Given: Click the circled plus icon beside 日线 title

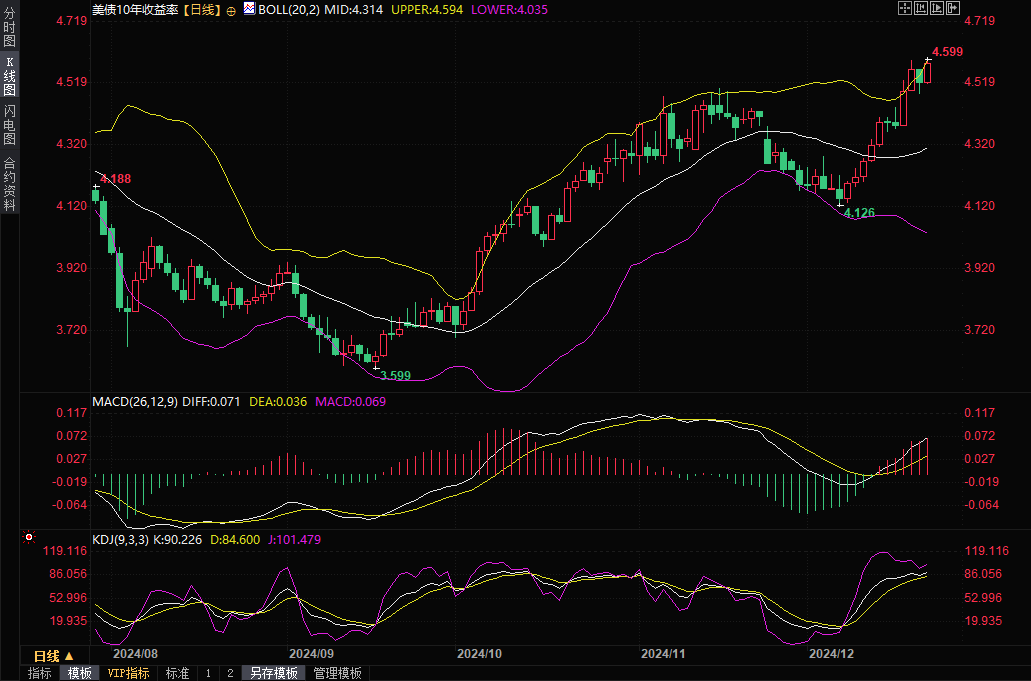Looking at the screenshot, I should pos(231,9).
